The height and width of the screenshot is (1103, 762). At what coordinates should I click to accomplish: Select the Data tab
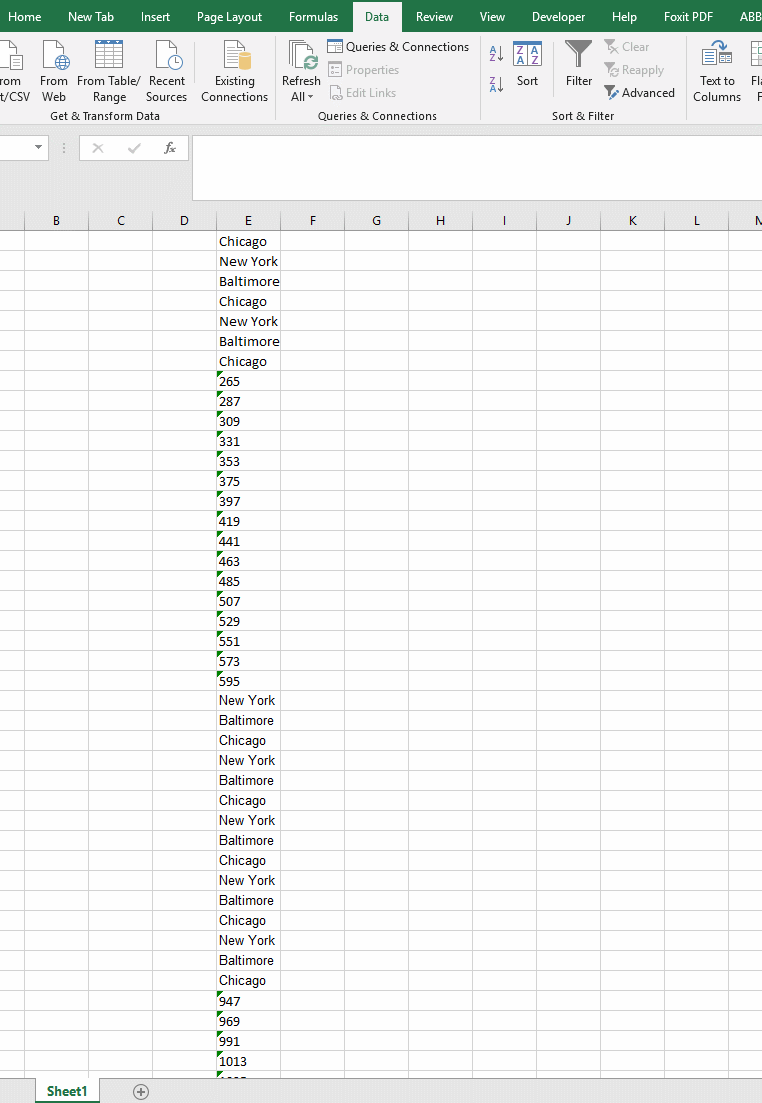tap(376, 17)
